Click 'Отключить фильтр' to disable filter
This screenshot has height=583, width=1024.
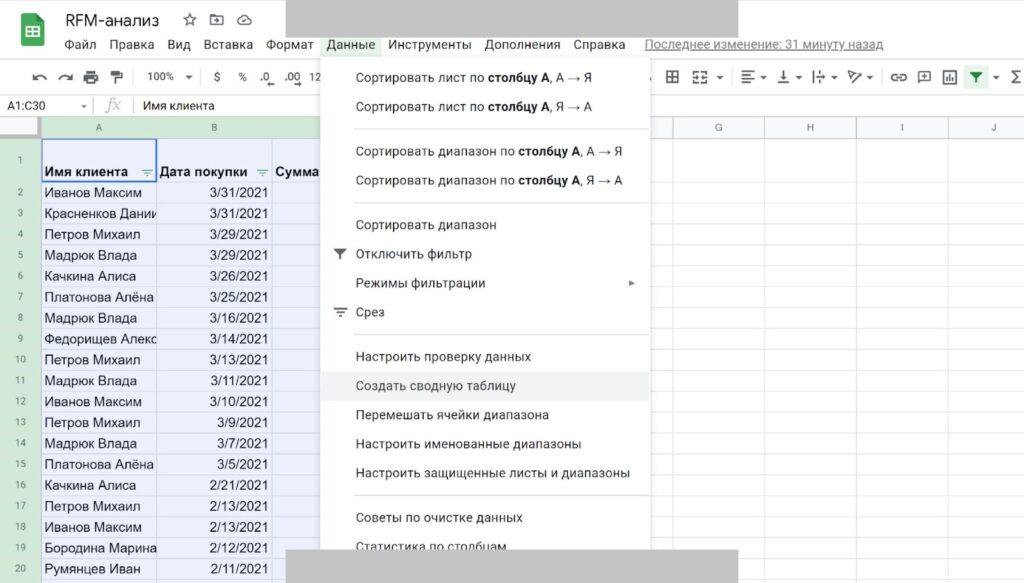pyautogui.click(x=413, y=254)
